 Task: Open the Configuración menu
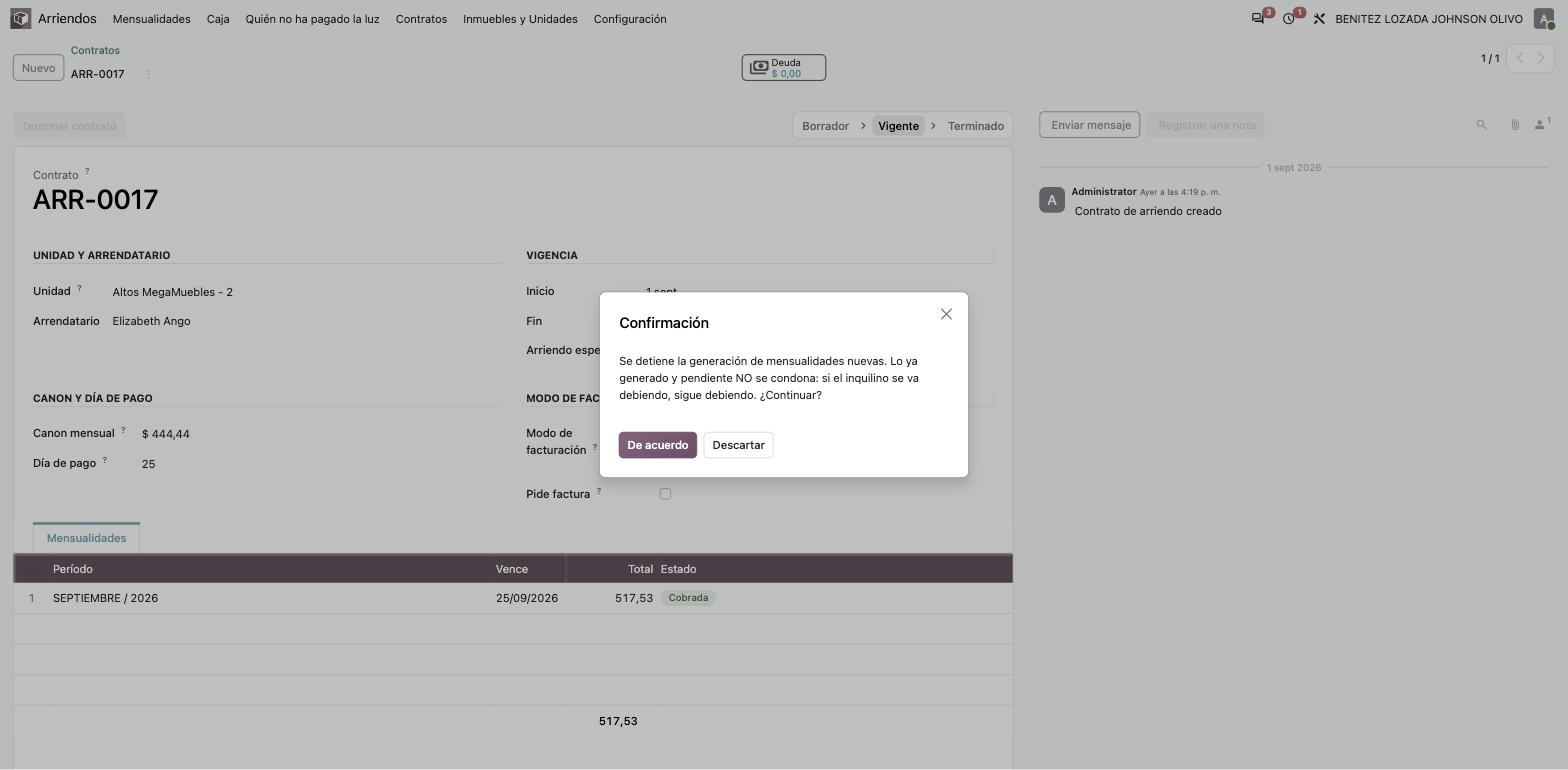(630, 19)
